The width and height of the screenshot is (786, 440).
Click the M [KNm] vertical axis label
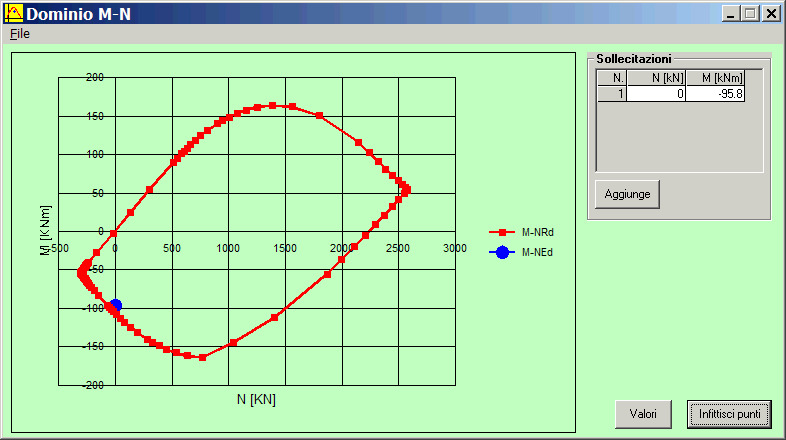[45, 231]
